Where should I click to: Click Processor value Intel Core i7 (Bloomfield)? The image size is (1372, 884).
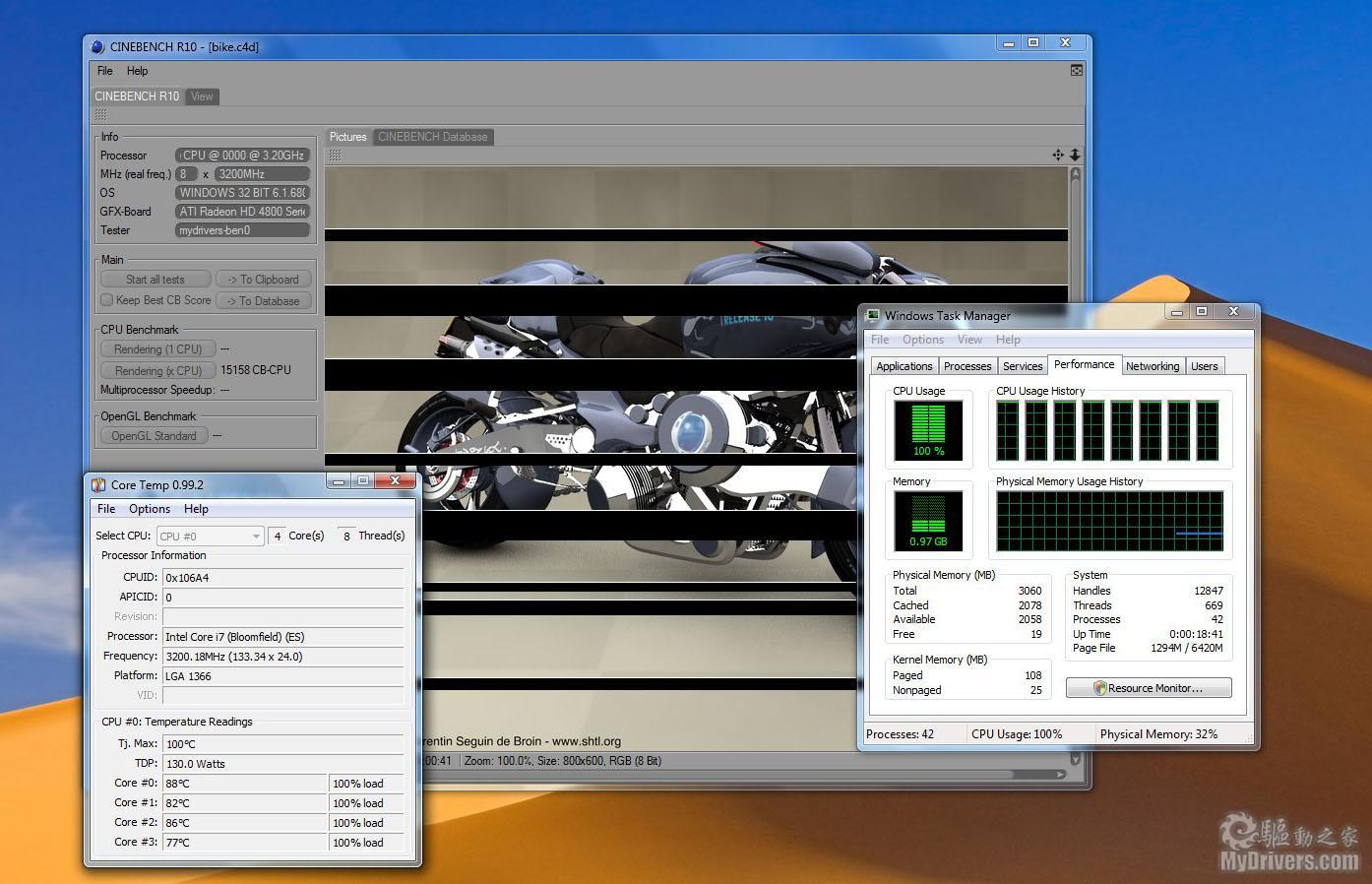click(x=282, y=637)
